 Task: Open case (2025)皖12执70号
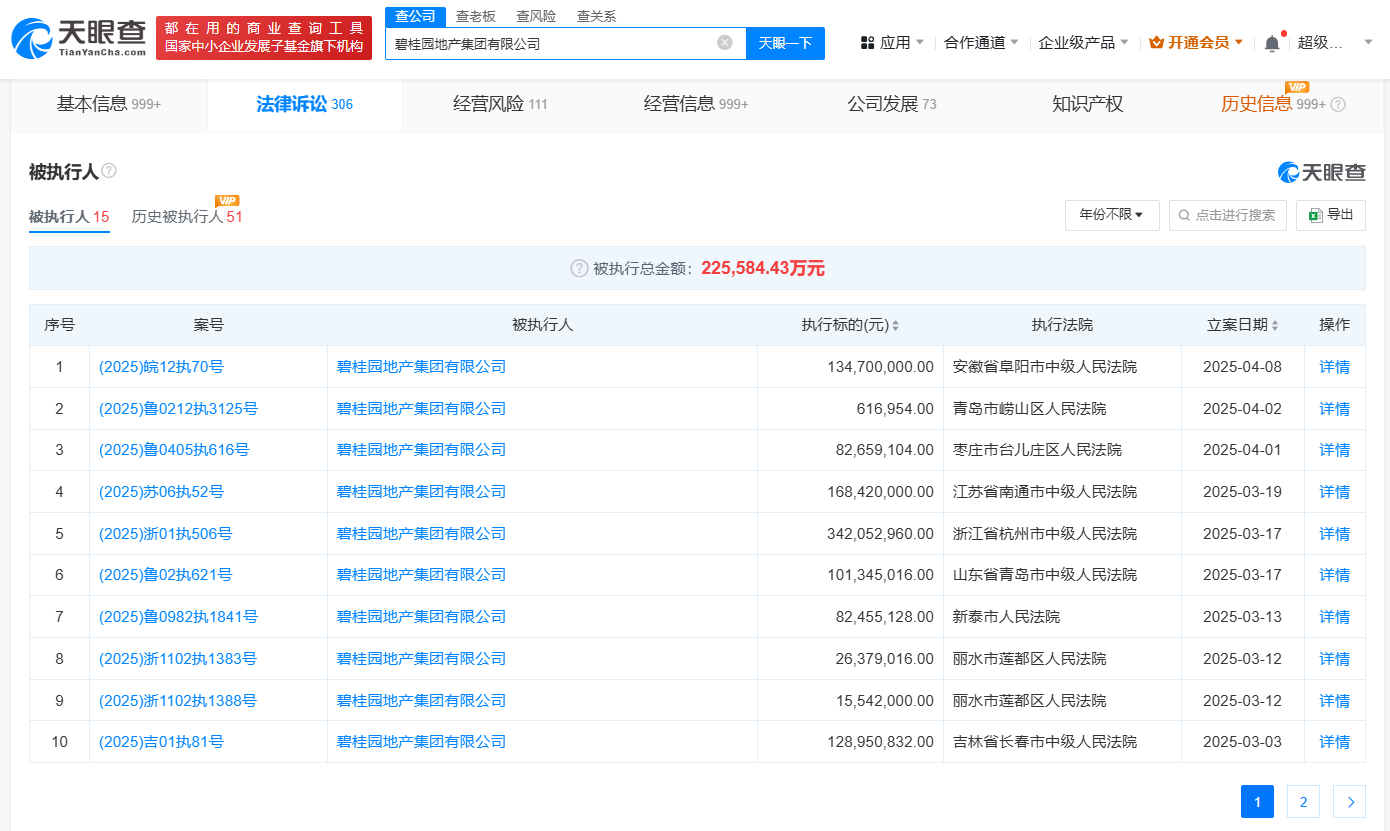tap(161, 367)
